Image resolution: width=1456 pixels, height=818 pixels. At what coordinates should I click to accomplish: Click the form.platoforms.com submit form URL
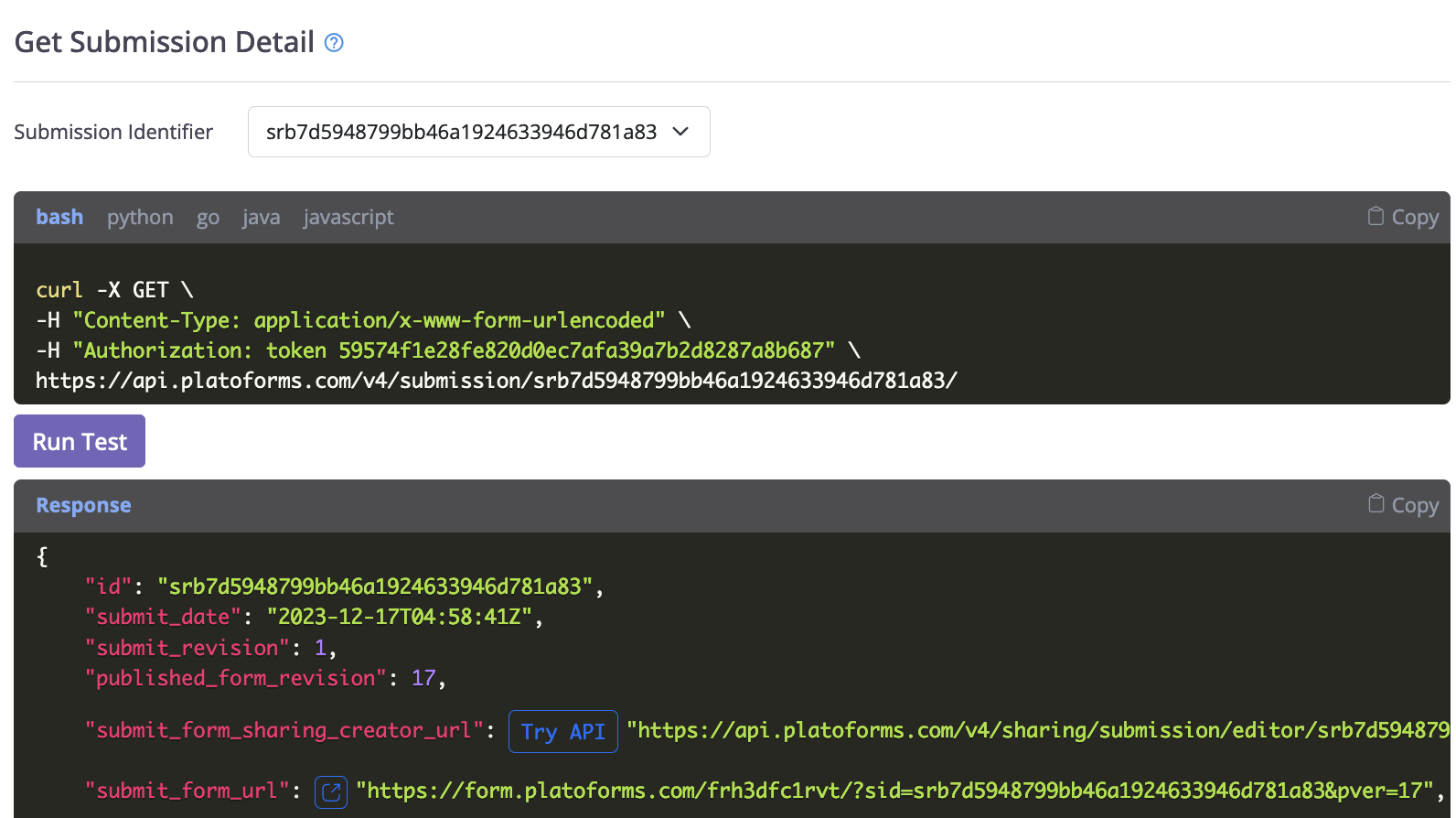point(894,791)
